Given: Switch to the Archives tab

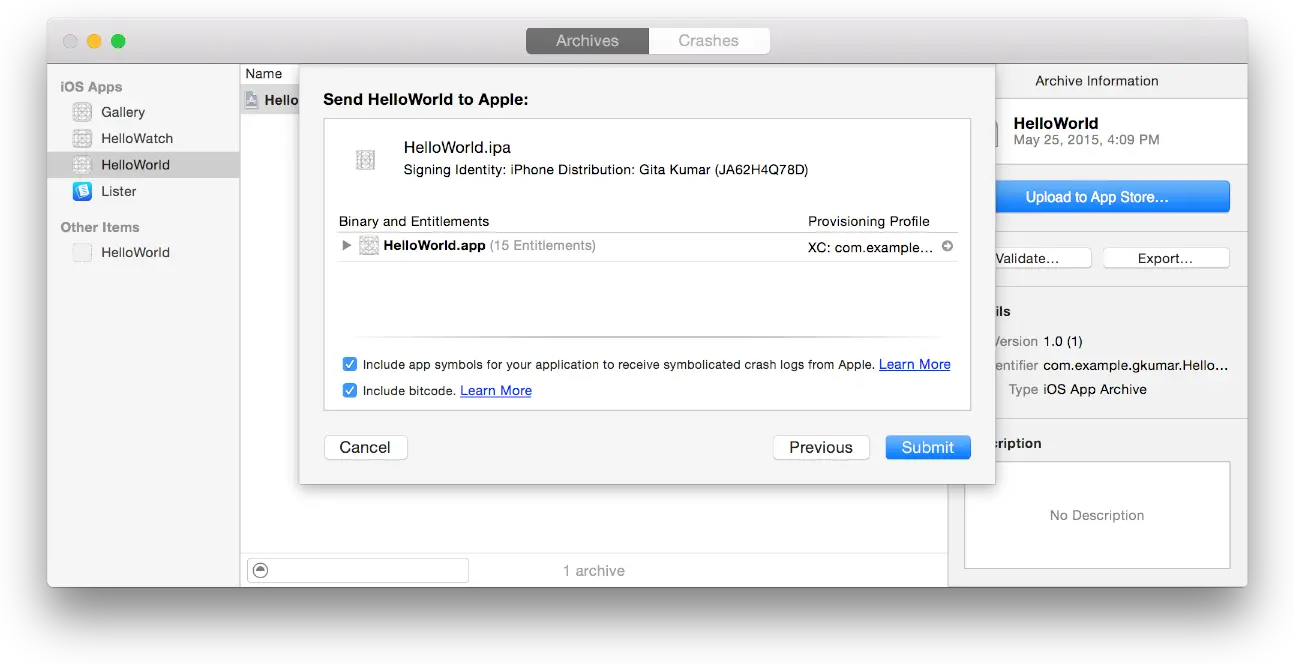Looking at the screenshot, I should [x=587, y=41].
